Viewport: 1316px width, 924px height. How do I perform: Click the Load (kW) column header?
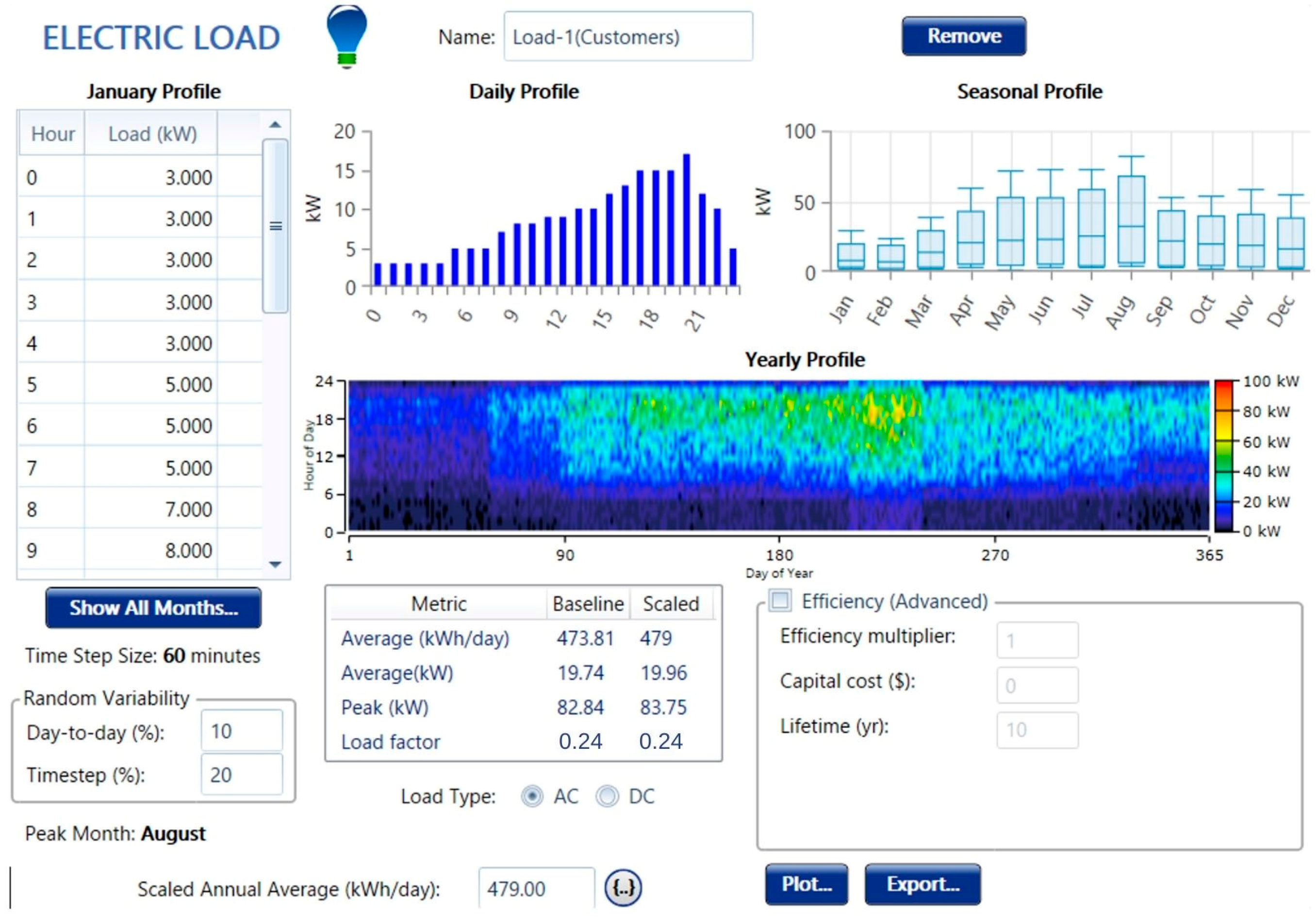(152, 134)
